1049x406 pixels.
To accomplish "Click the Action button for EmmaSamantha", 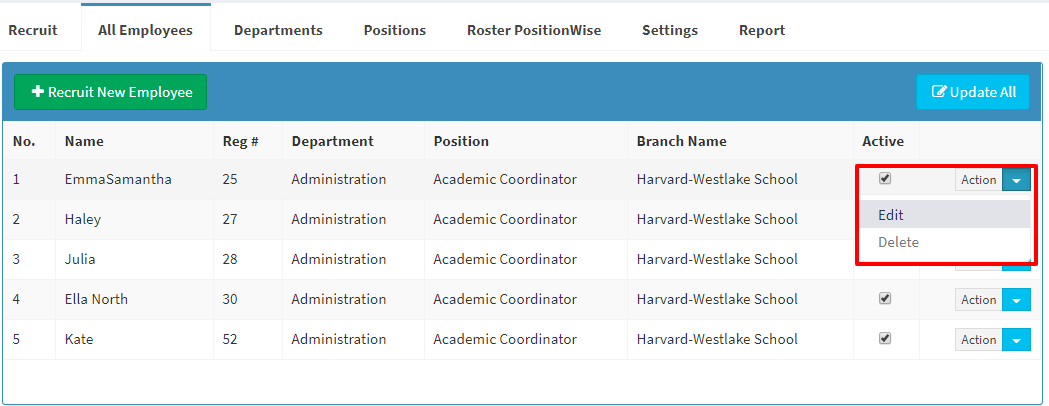I will point(979,179).
